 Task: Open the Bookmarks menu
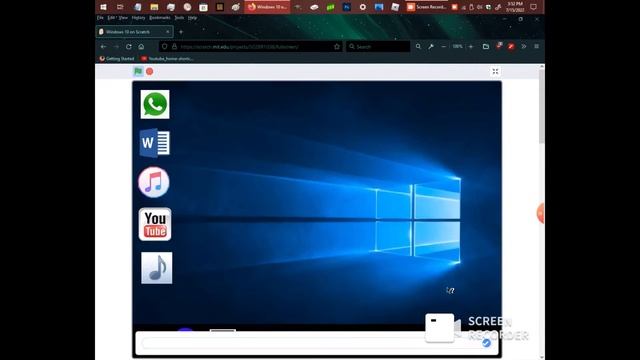pyautogui.click(x=160, y=18)
